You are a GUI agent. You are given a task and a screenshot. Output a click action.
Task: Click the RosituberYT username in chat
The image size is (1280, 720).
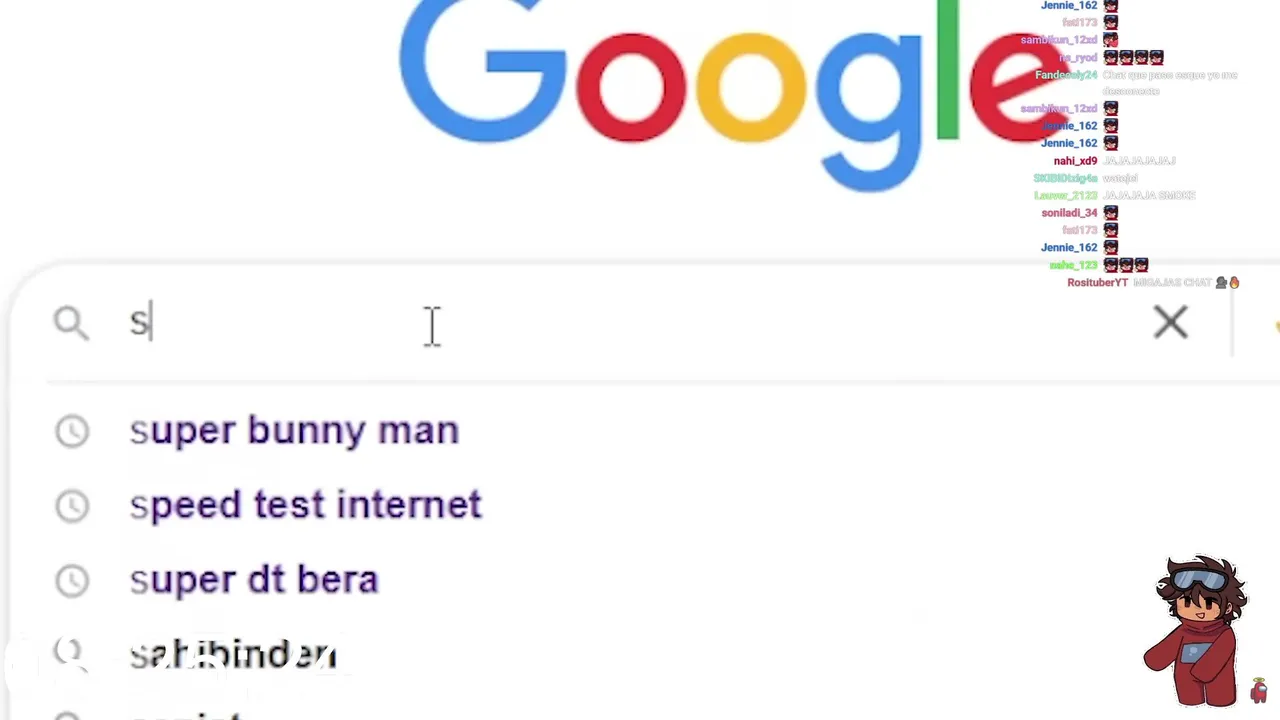pyautogui.click(x=1097, y=283)
